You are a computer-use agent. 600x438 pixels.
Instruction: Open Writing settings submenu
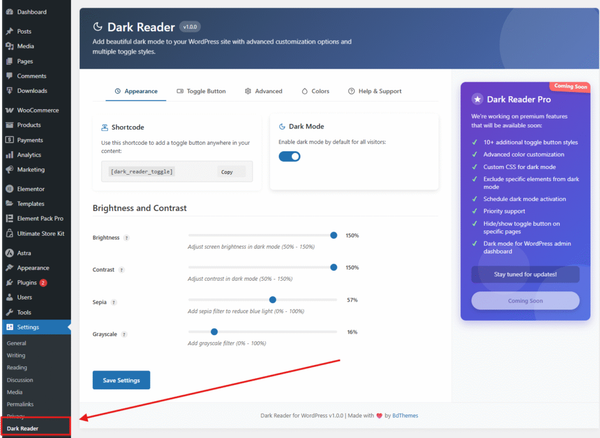point(16,355)
